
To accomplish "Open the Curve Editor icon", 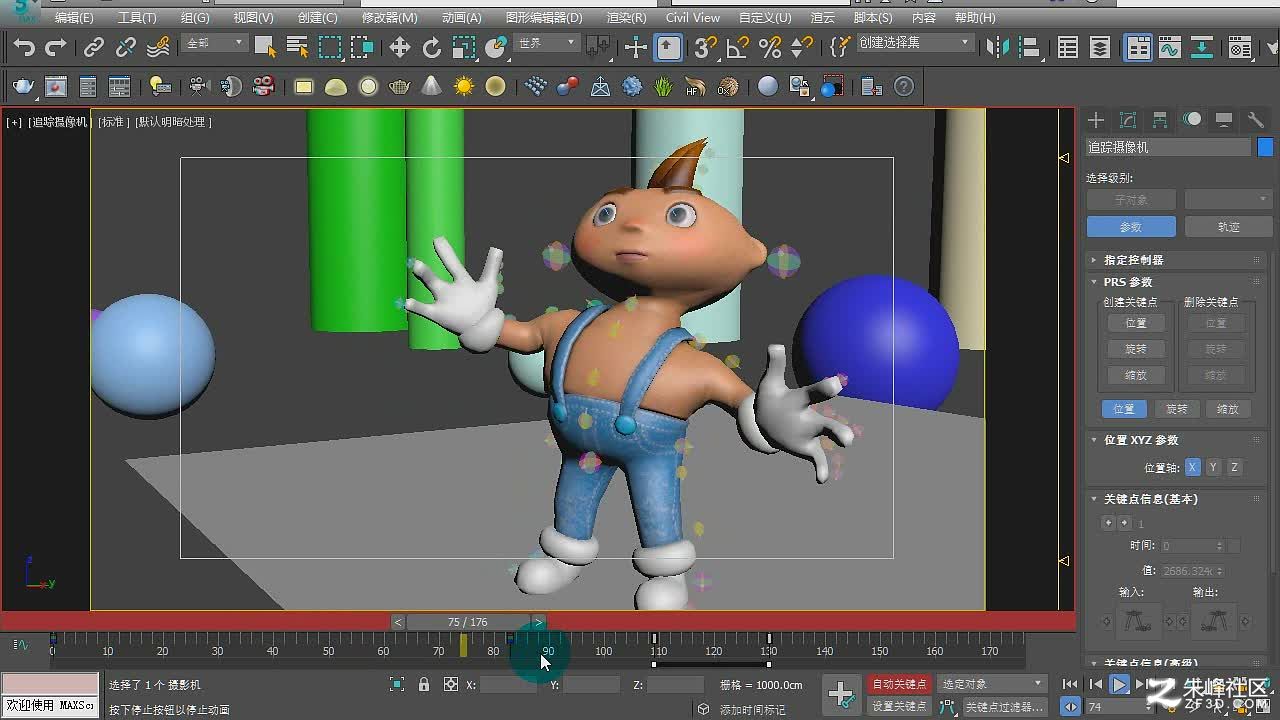I will pos(1170,47).
